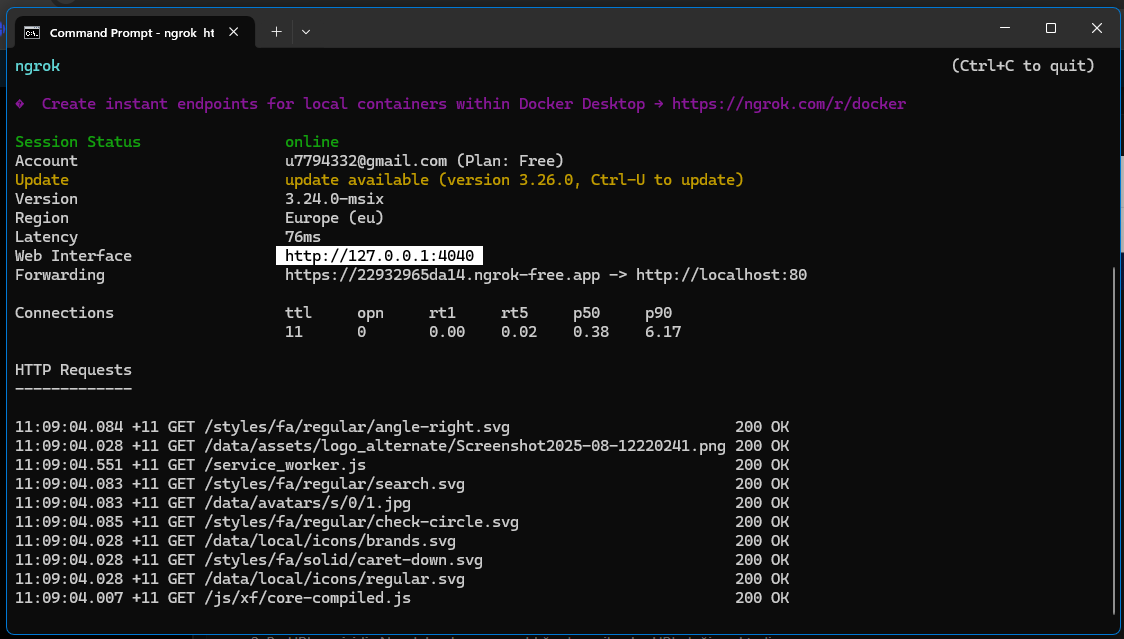Click the 'update available' message
Image resolution: width=1124 pixels, height=639 pixels.
tap(514, 180)
